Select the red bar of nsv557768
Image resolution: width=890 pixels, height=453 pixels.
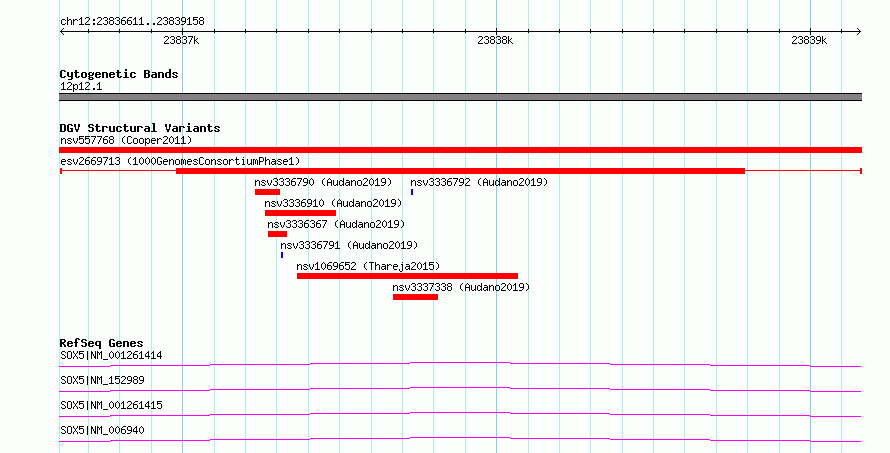click(460, 150)
